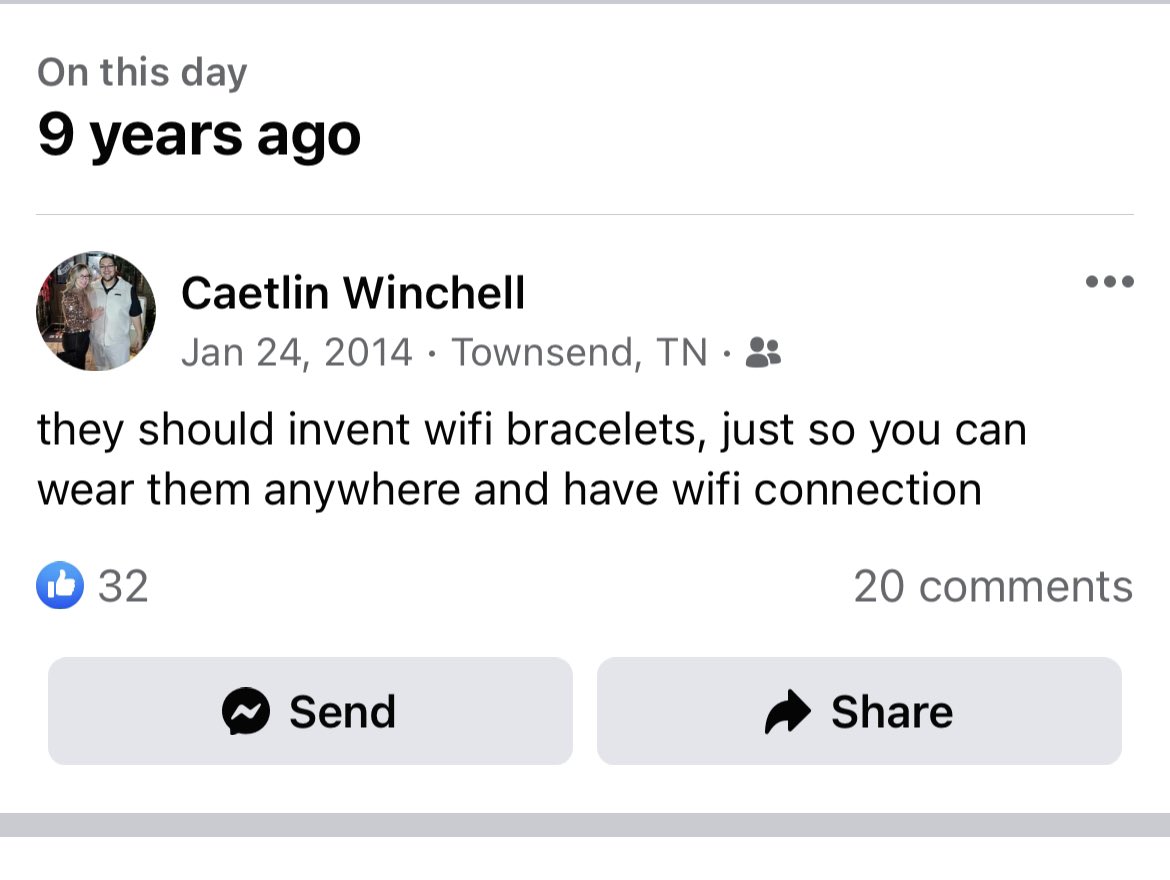
Task: Tap the thin divider line under the heading
Action: coord(585,214)
